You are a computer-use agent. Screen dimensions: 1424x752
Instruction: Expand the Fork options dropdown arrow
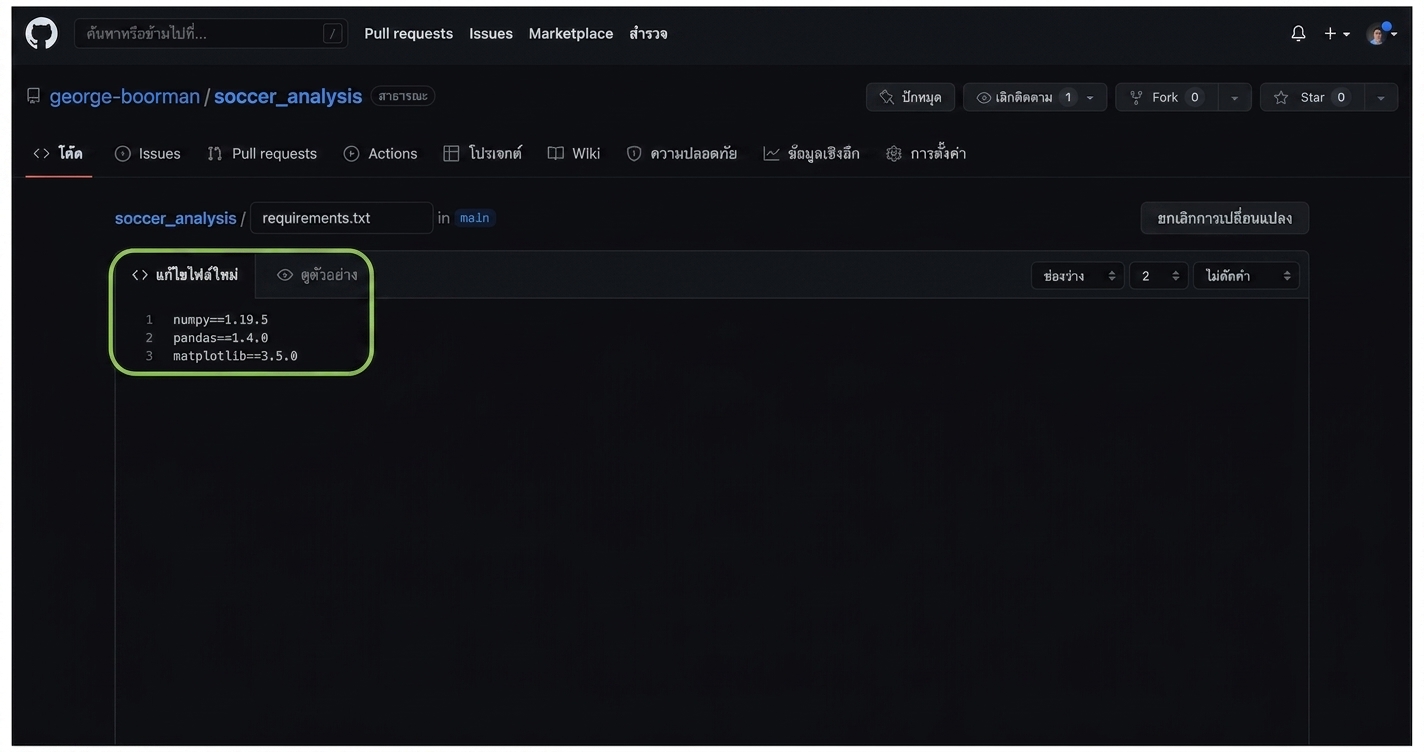click(1235, 97)
